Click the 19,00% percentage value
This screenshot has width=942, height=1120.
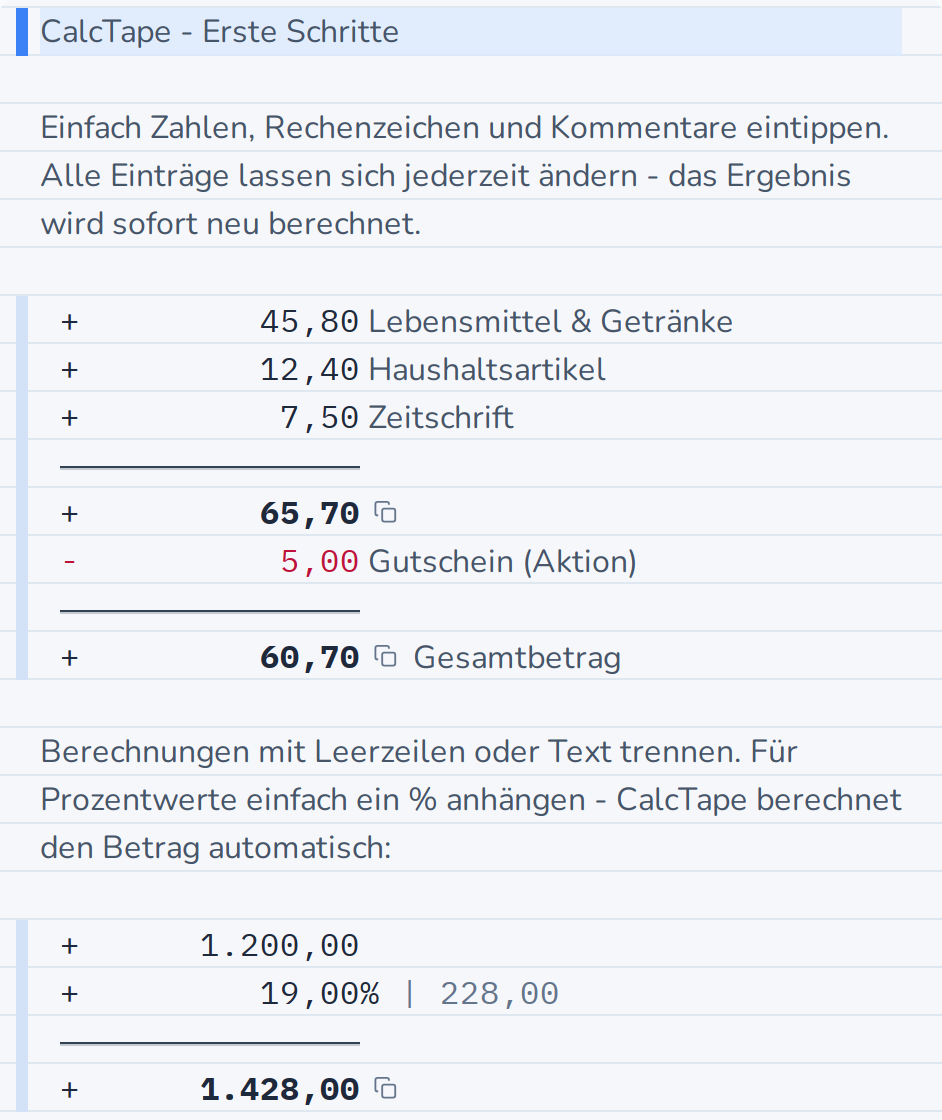tap(319, 993)
